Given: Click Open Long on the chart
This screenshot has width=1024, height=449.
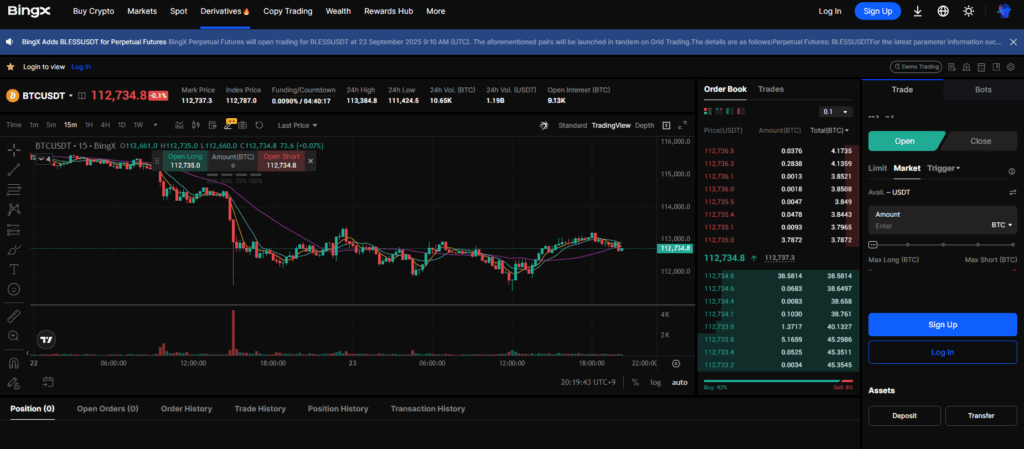Looking at the screenshot, I should (185, 161).
